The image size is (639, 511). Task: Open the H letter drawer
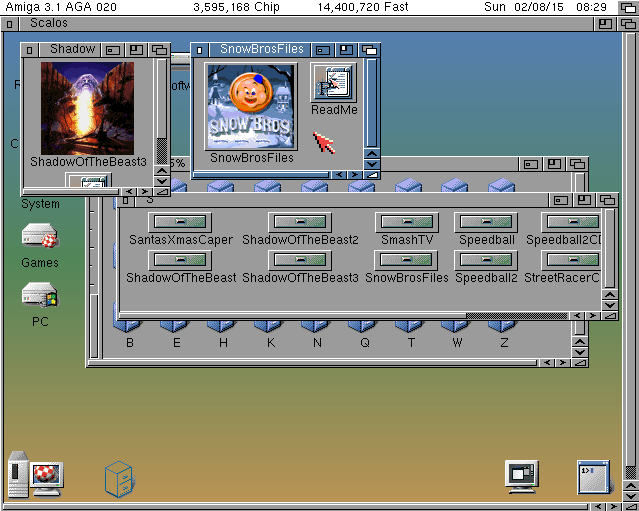(222, 326)
